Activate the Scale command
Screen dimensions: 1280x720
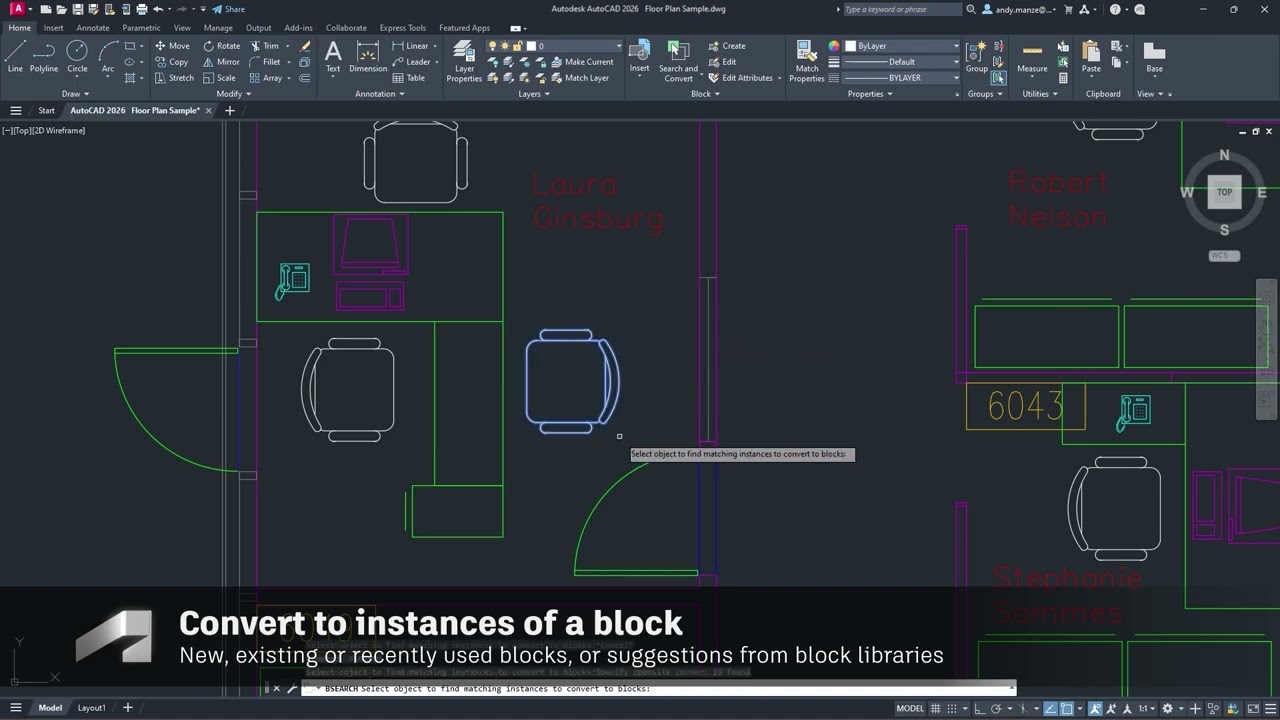point(220,78)
